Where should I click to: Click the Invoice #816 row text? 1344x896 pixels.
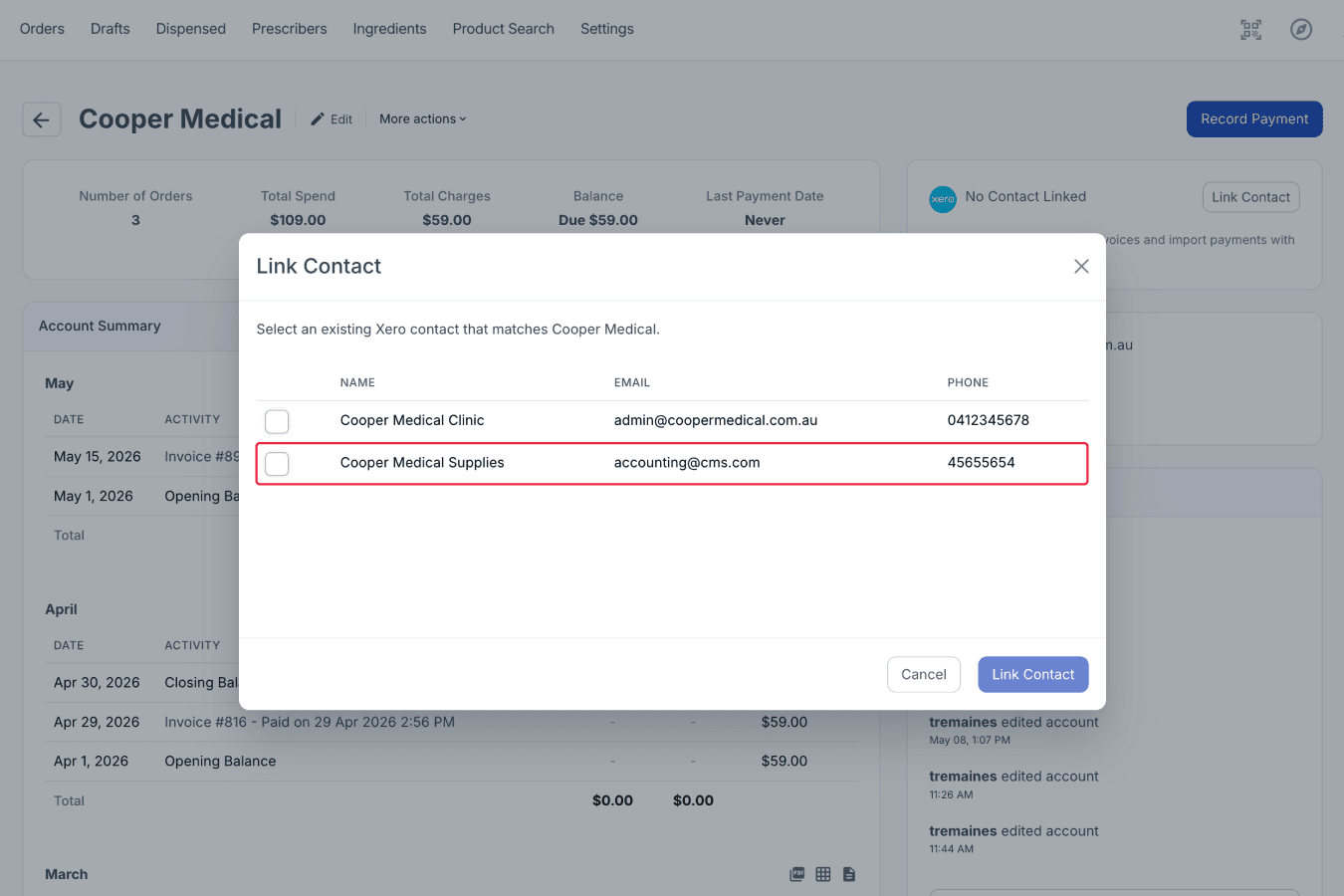tap(310, 722)
